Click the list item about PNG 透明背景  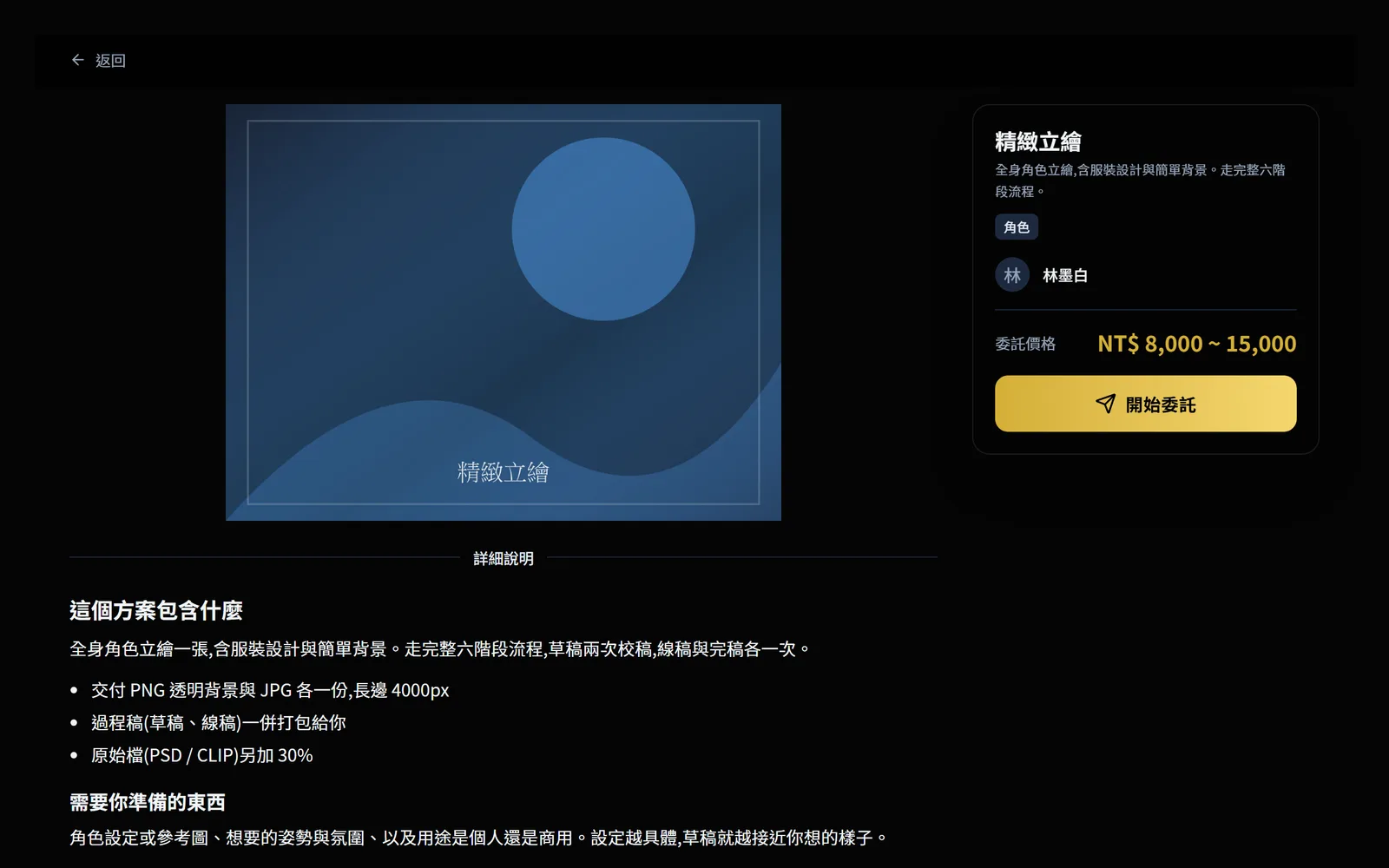click(x=270, y=690)
